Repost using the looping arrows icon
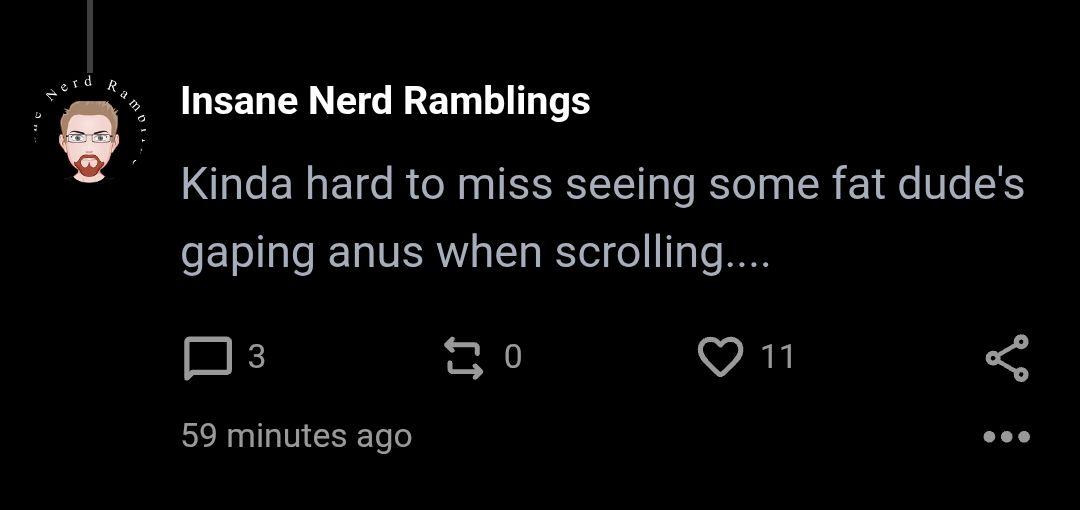Screen dimensions: 1080x510 (x=462, y=358)
